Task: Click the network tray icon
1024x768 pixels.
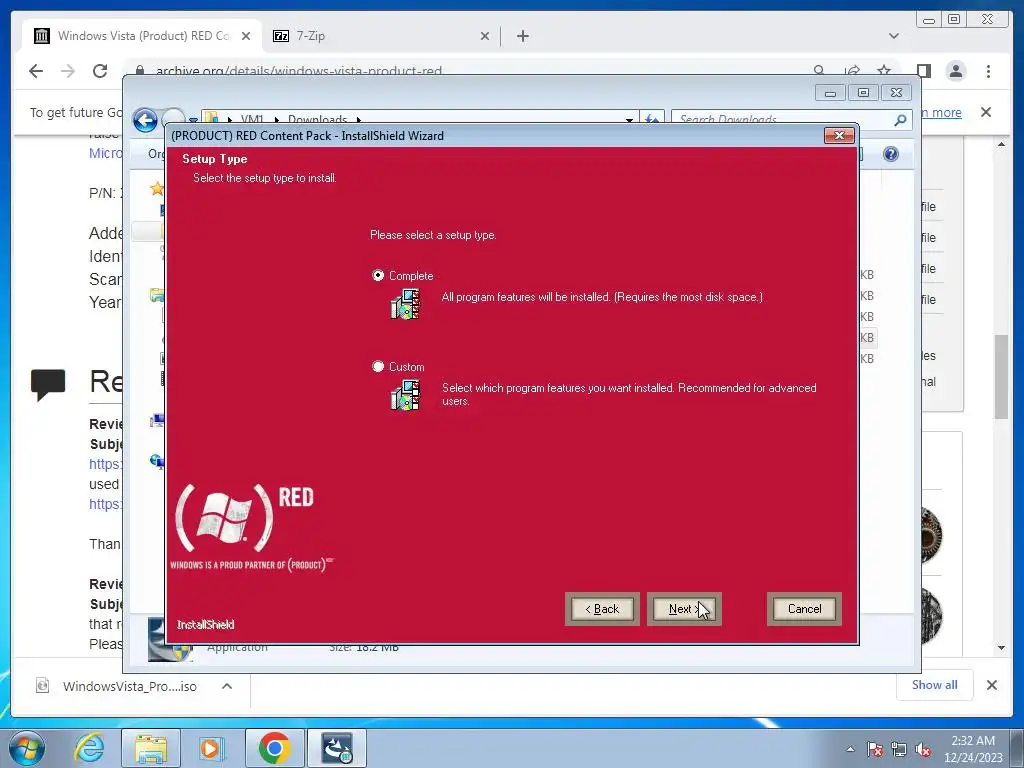Action: coord(899,749)
